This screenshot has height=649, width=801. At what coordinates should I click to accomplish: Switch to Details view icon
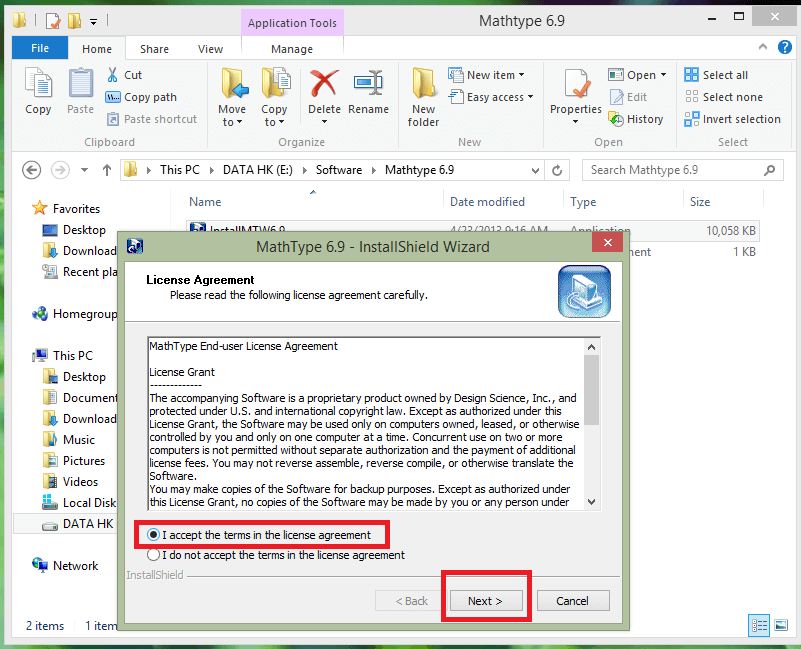(x=759, y=625)
